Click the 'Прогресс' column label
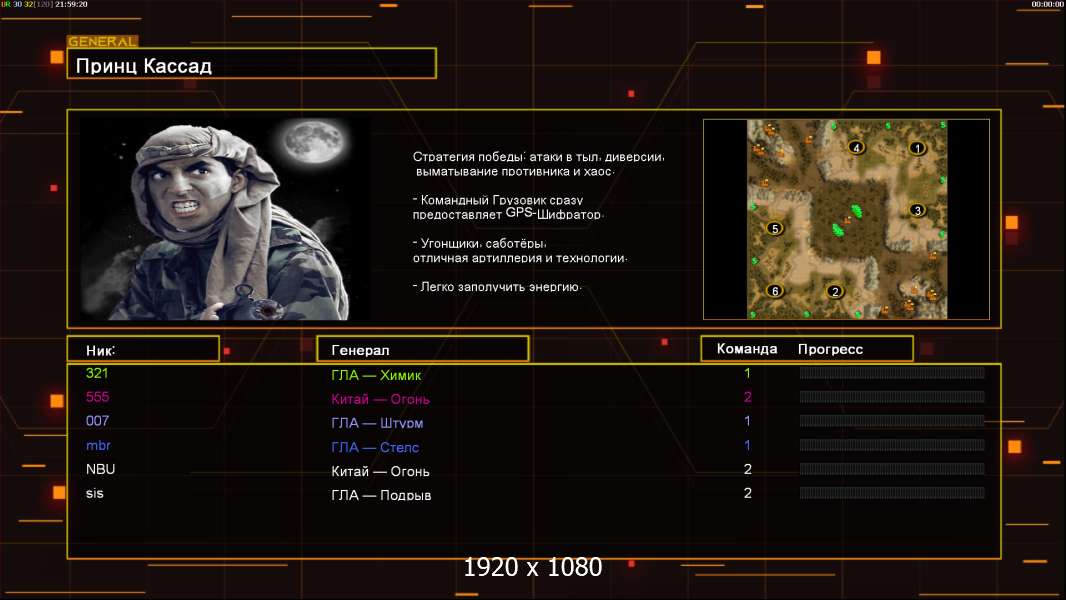Image resolution: width=1066 pixels, height=600 pixels. click(x=830, y=349)
